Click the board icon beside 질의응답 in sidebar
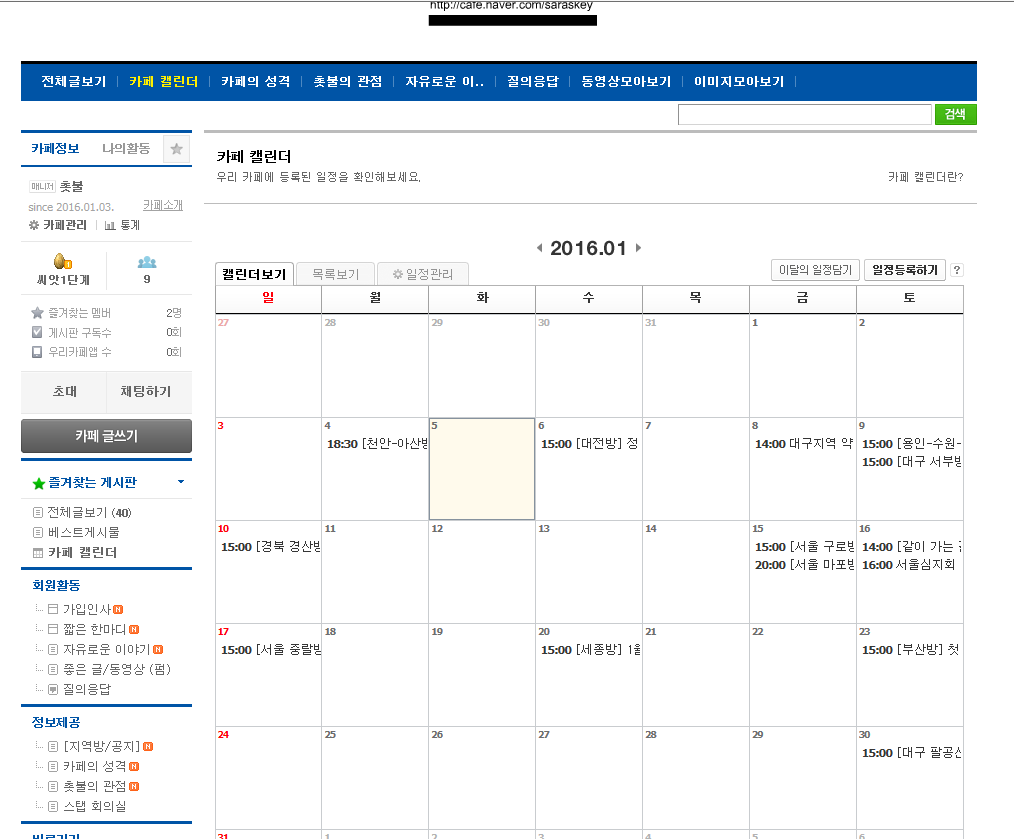The height and width of the screenshot is (839, 1014). (x=53, y=690)
